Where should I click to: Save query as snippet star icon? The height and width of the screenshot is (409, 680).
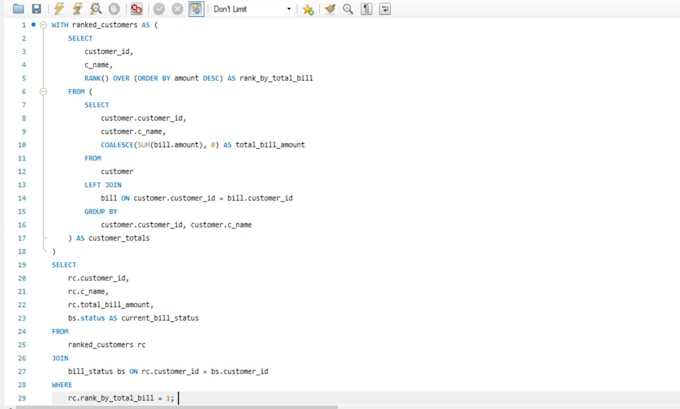point(308,9)
